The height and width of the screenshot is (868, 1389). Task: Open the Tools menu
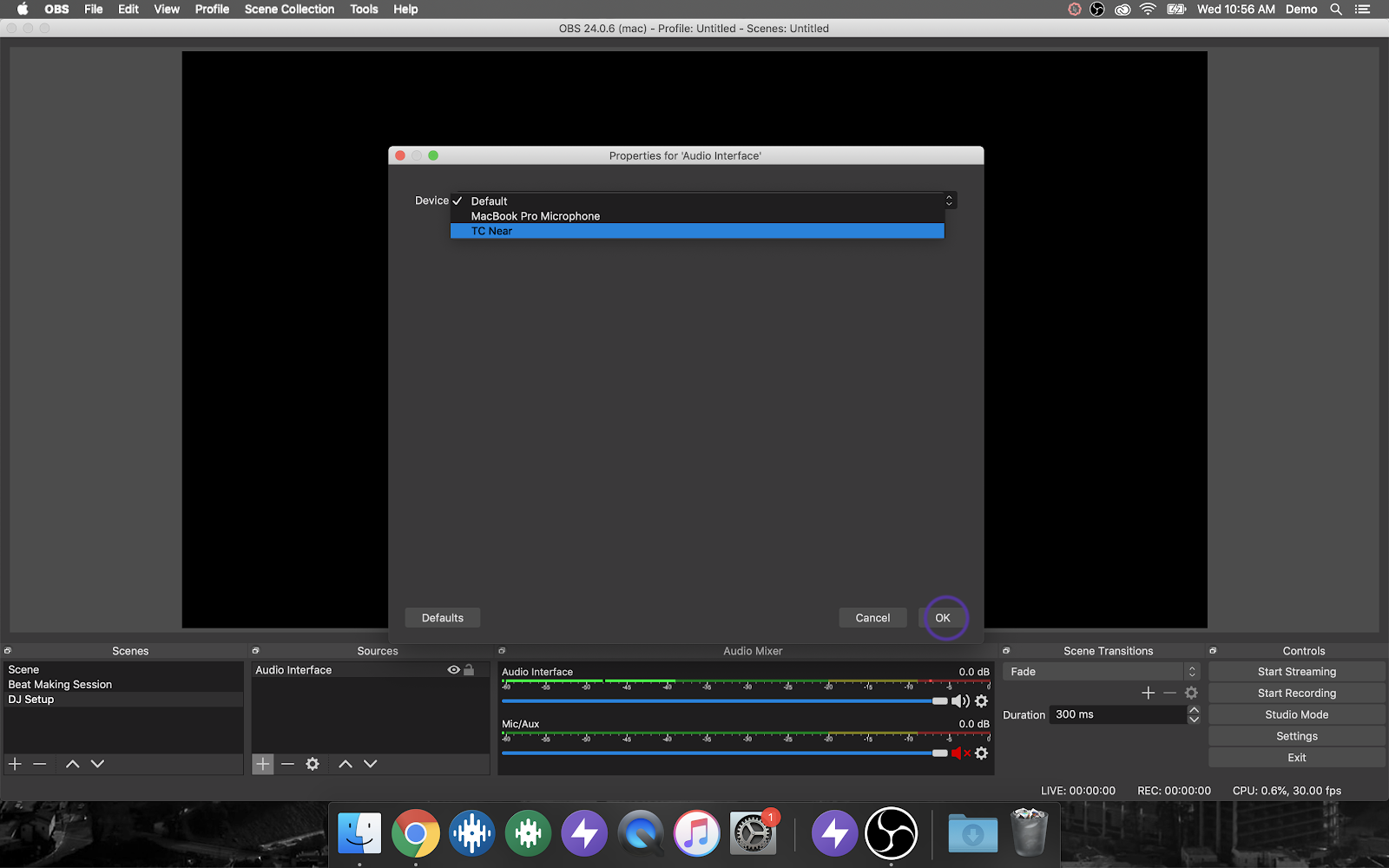[x=364, y=10]
